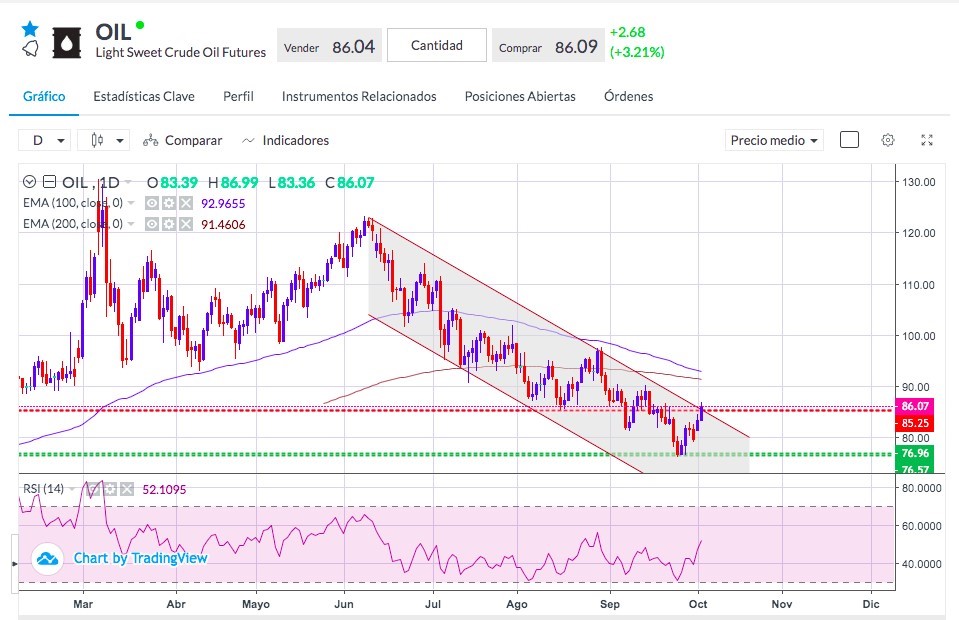Click the Light Sweet Crude Oil Futures subtitle
Image resolution: width=959 pixels, height=620 pixels.
pos(180,53)
